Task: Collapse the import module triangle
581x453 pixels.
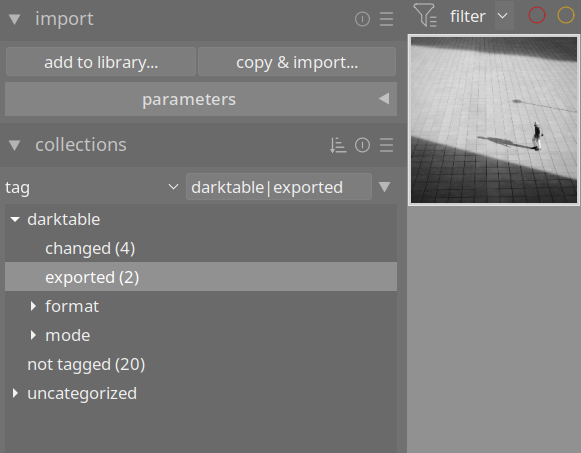Action: point(14,19)
